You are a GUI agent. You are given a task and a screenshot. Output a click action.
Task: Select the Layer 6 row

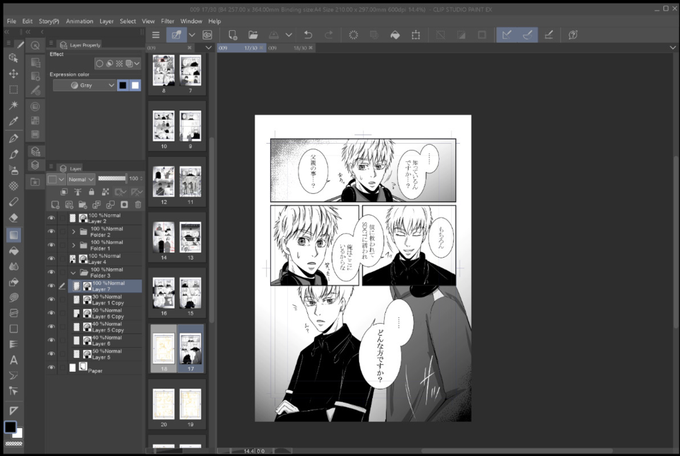[105, 341]
